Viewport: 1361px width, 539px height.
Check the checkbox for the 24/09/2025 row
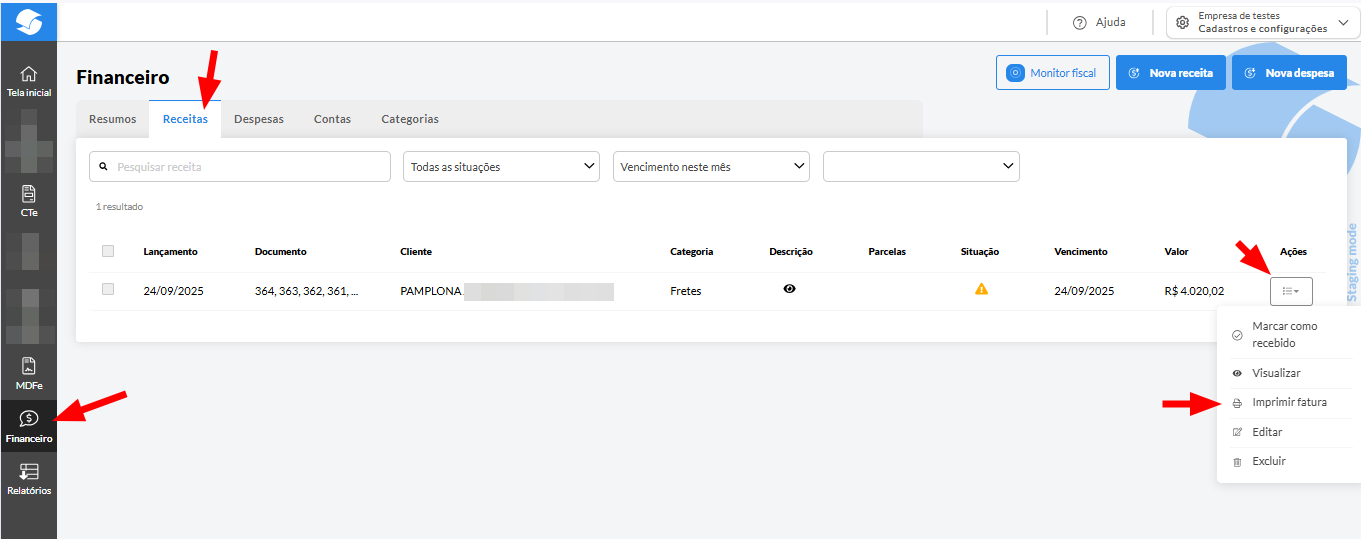pyautogui.click(x=108, y=289)
